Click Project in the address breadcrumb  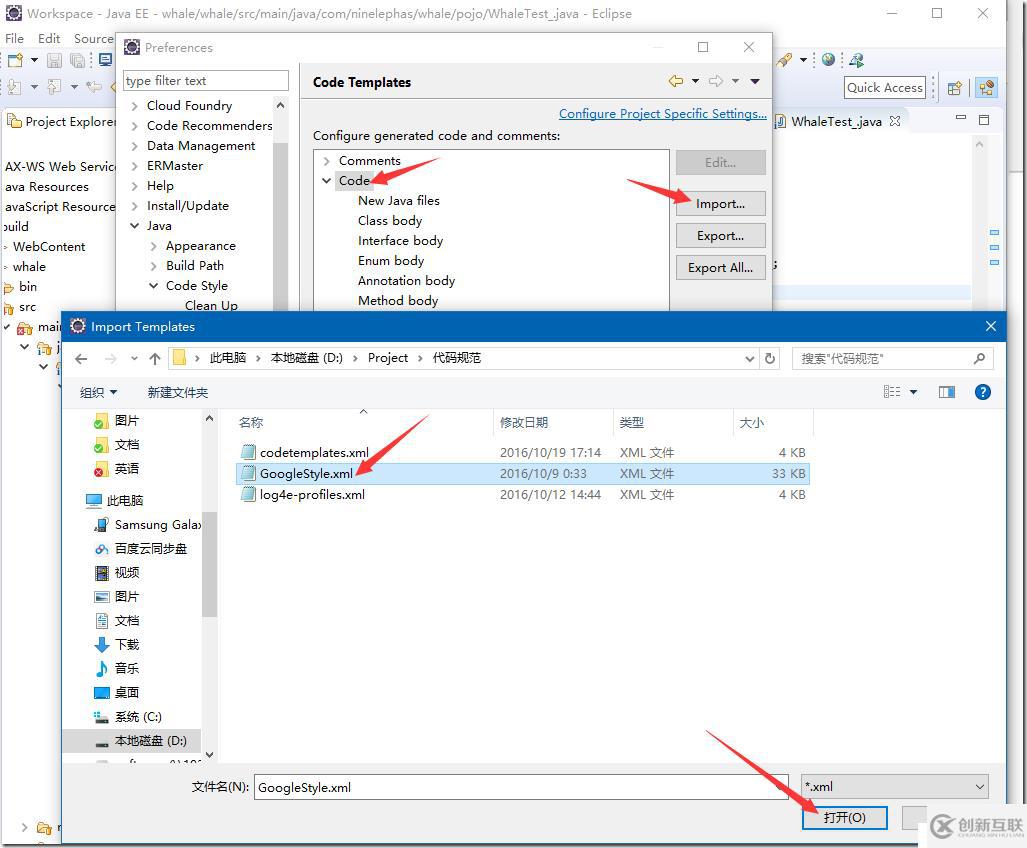tap(388, 358)
